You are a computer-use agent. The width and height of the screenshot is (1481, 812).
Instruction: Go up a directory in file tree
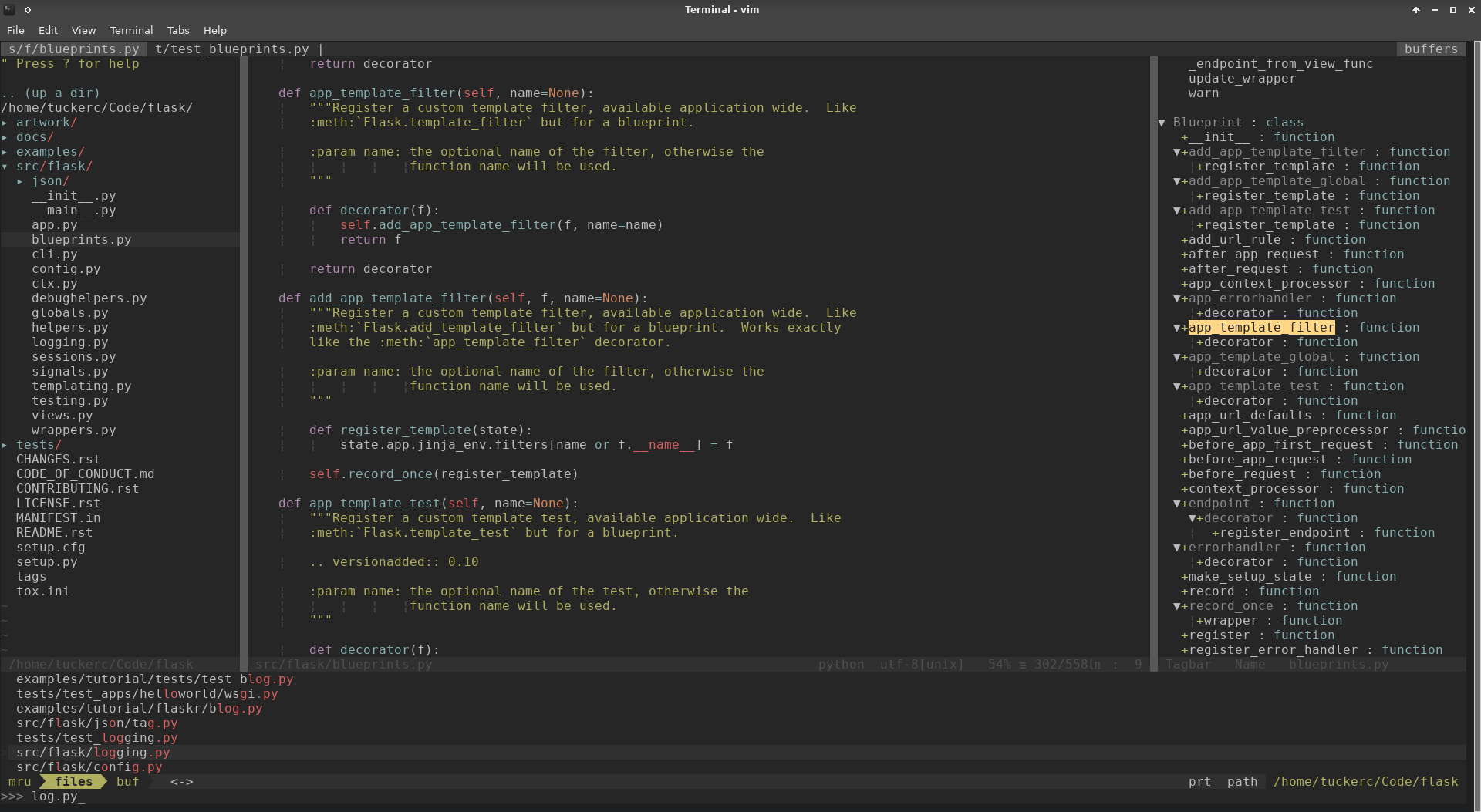50,93
